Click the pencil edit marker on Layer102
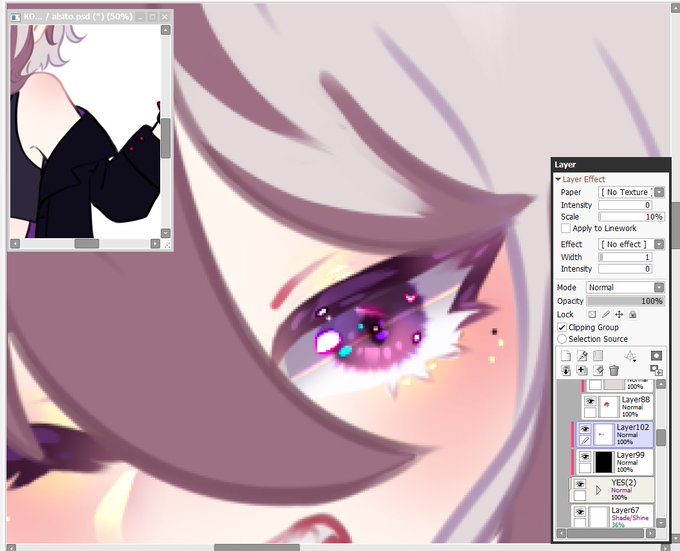The height and width of the screenshot is (551, 680). tap(585, 440)
